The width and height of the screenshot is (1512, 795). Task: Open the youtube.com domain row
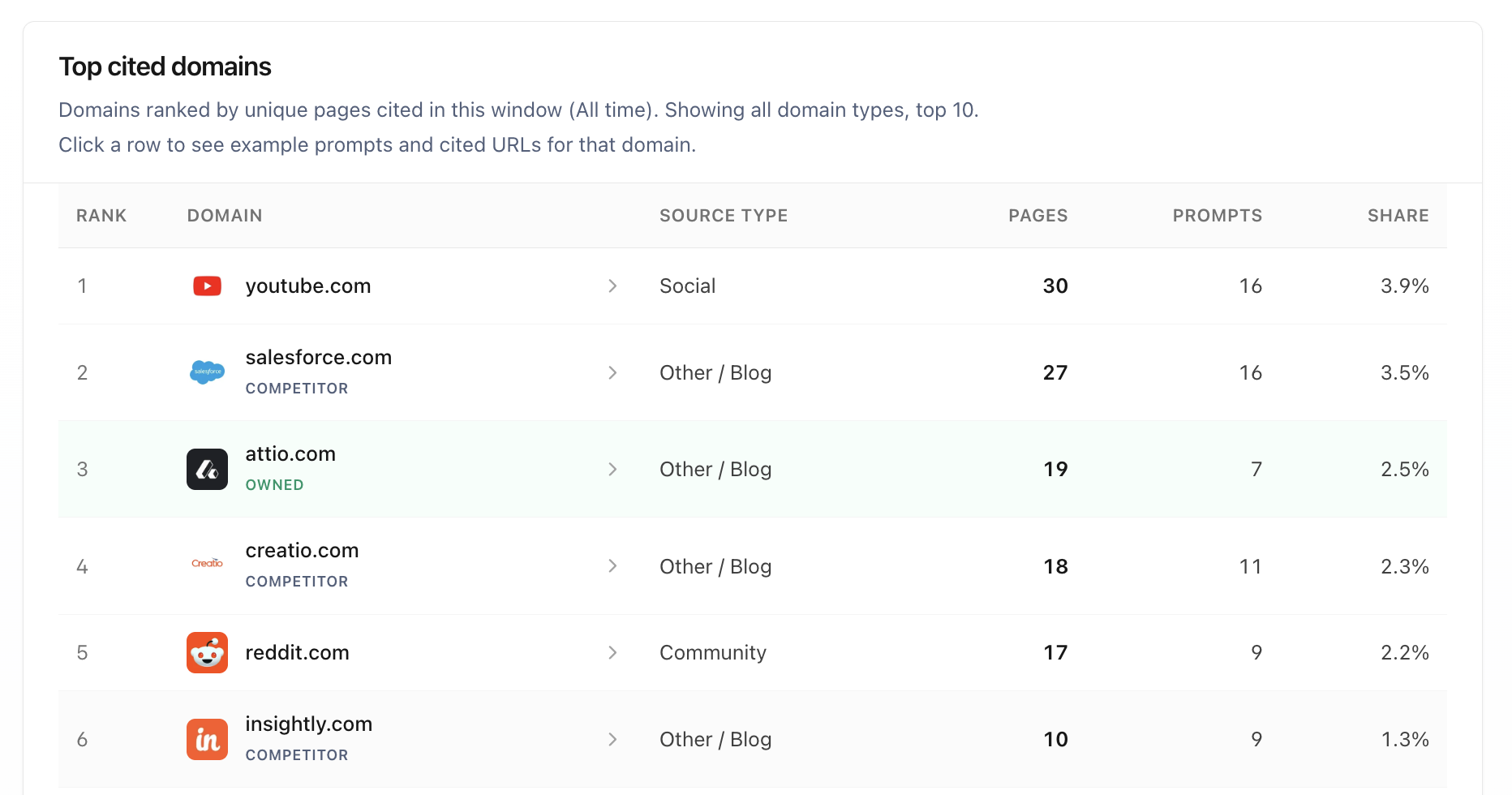pyautogui.click(x=753, y=286)
